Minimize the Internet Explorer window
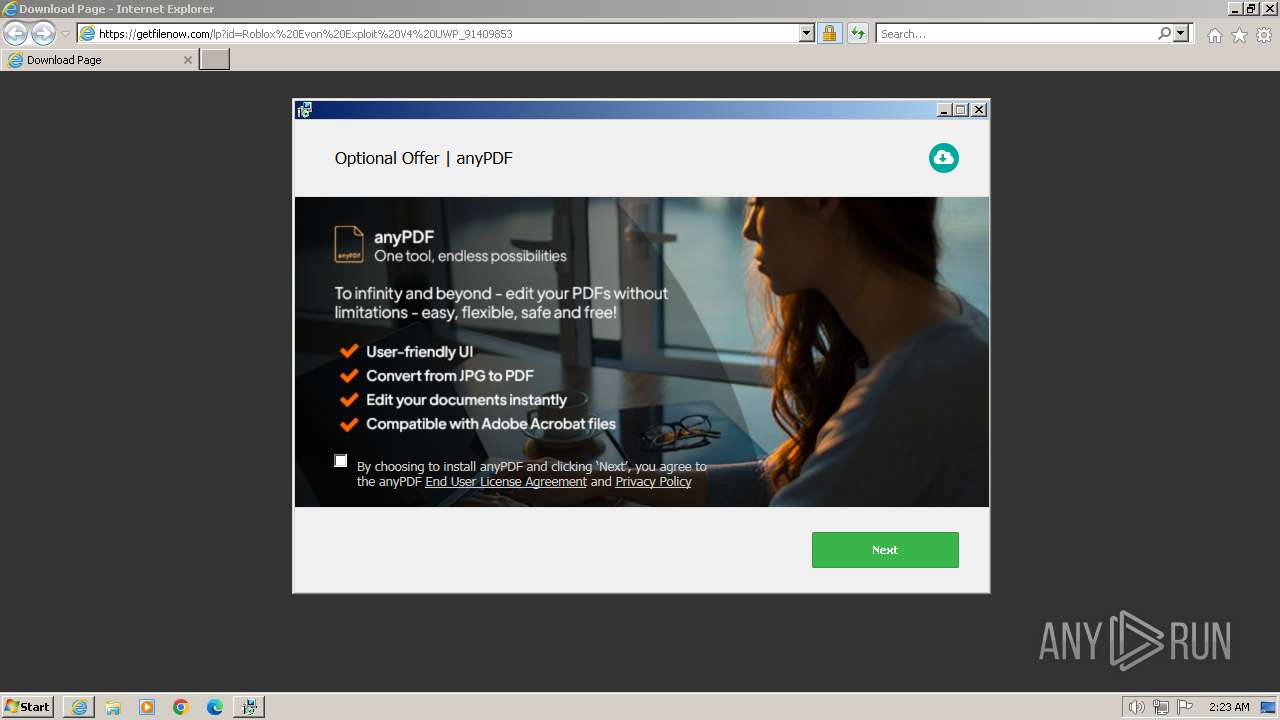Screen dimensions: 1280x720 tap(1234, 8)
